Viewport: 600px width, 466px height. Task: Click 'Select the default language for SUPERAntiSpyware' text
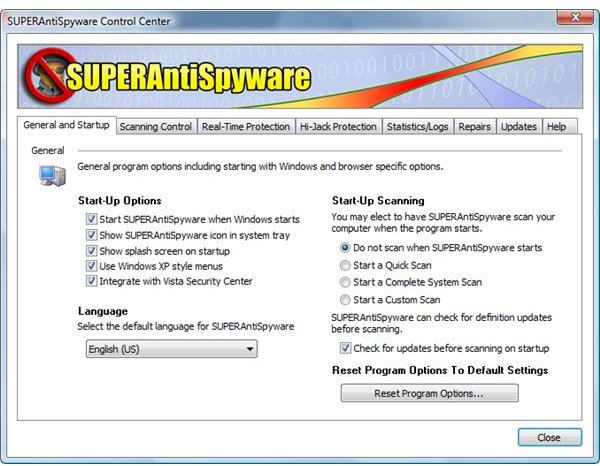pos(186,327)
